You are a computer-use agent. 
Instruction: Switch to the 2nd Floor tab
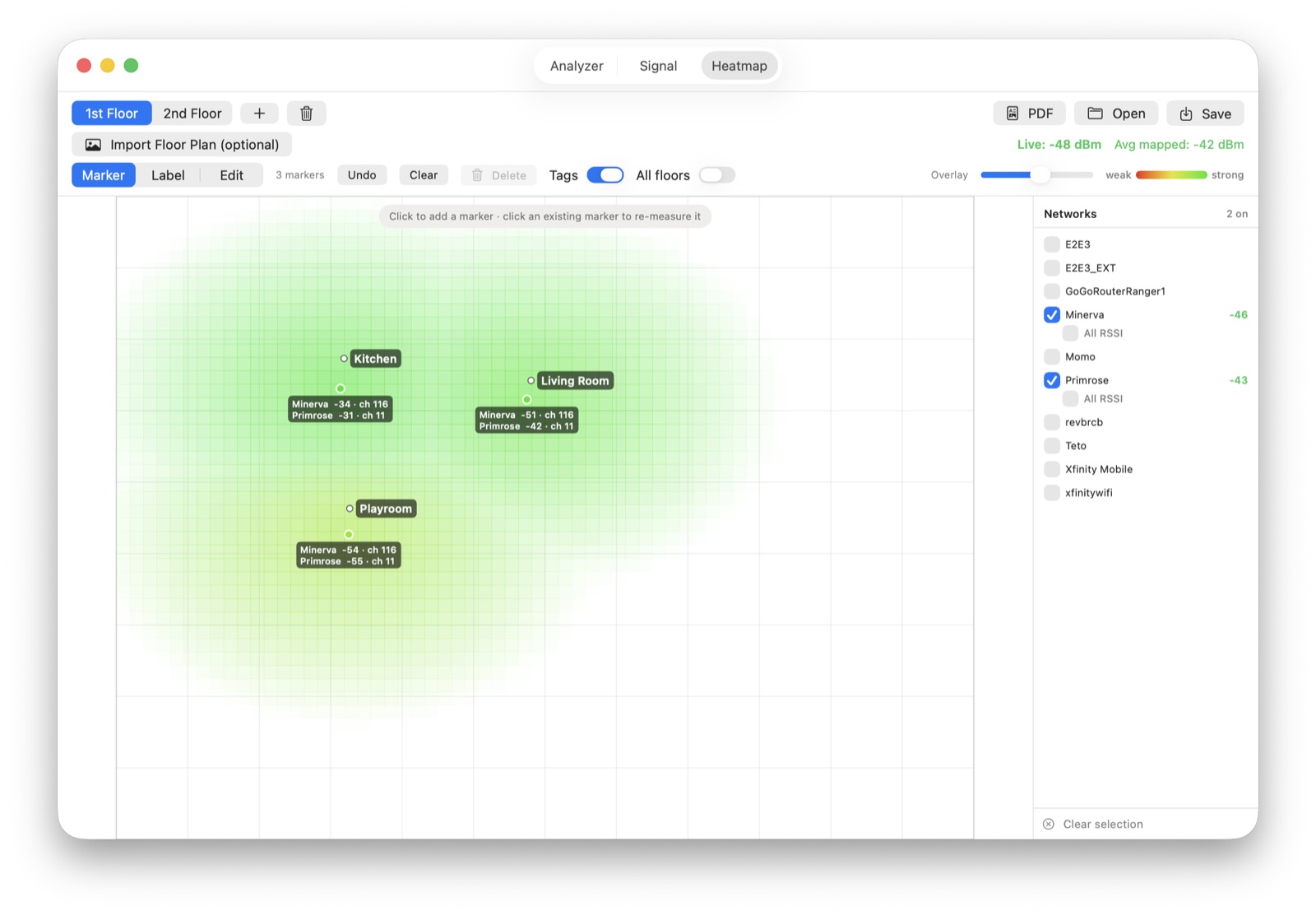point(192,114)
